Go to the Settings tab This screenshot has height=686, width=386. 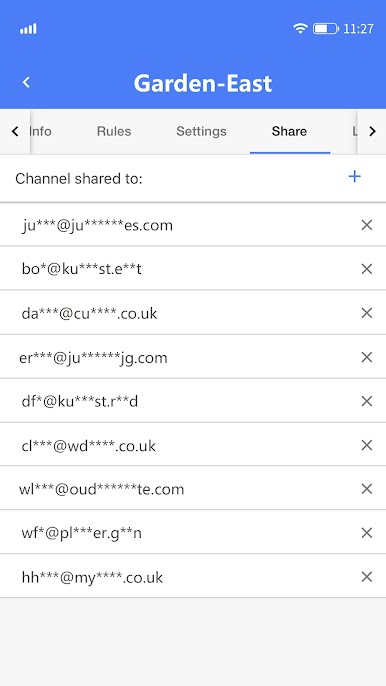[x=201, y=131]
